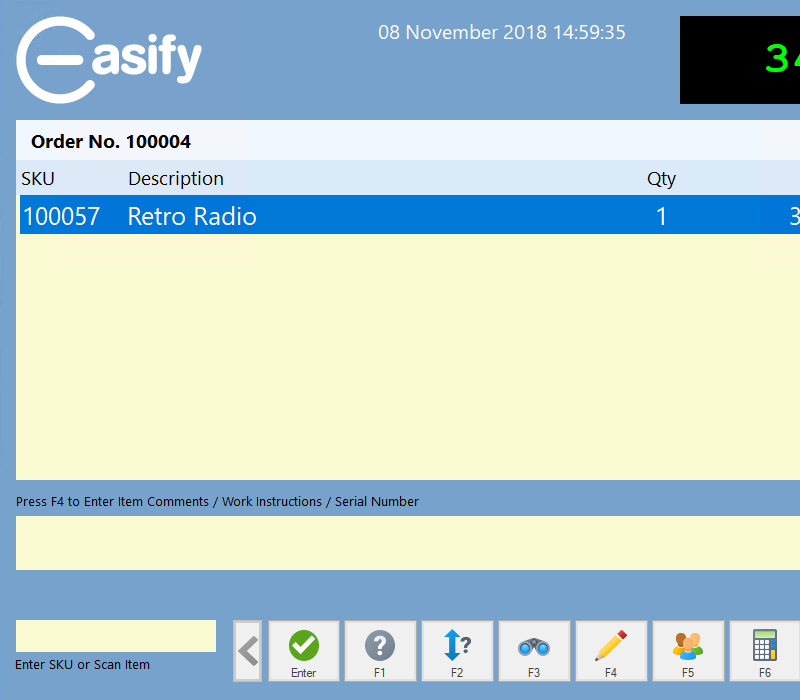Click the Description column header
The height and width of the screenshot is (700, 800).
(x=176, y=179)
